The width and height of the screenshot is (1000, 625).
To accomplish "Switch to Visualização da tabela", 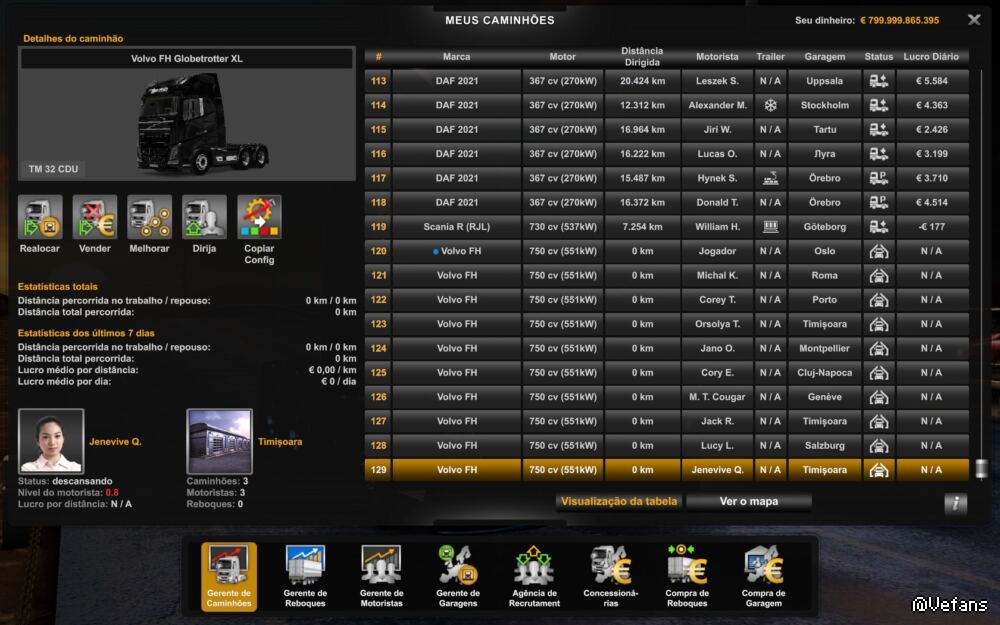I will tap(619, 501).
